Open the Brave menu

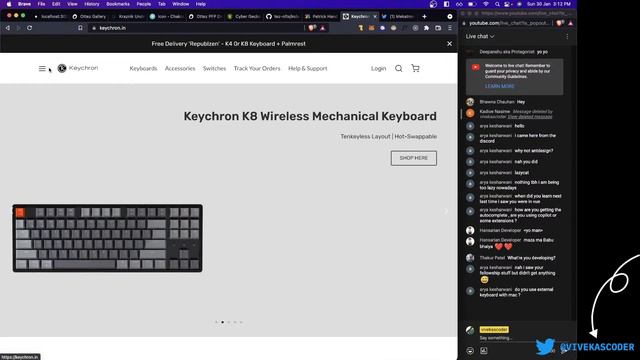24,4
